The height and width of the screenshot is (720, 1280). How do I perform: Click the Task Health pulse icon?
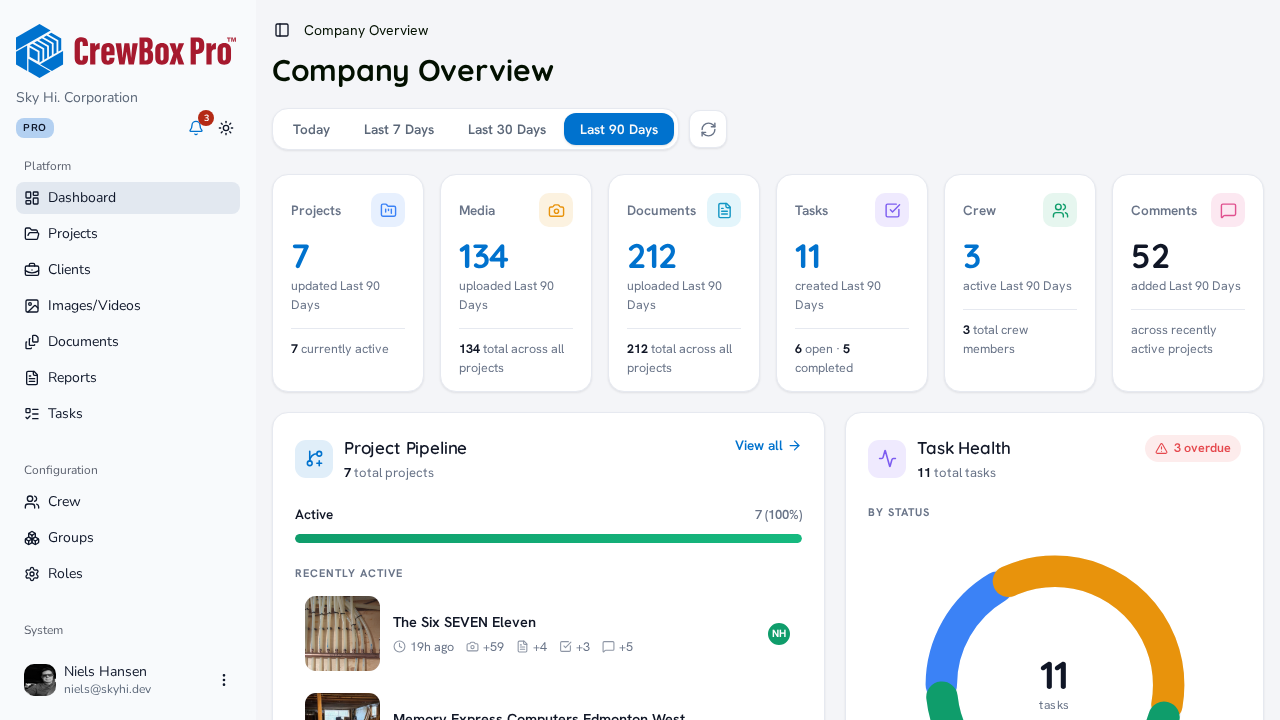click(887, 459)
